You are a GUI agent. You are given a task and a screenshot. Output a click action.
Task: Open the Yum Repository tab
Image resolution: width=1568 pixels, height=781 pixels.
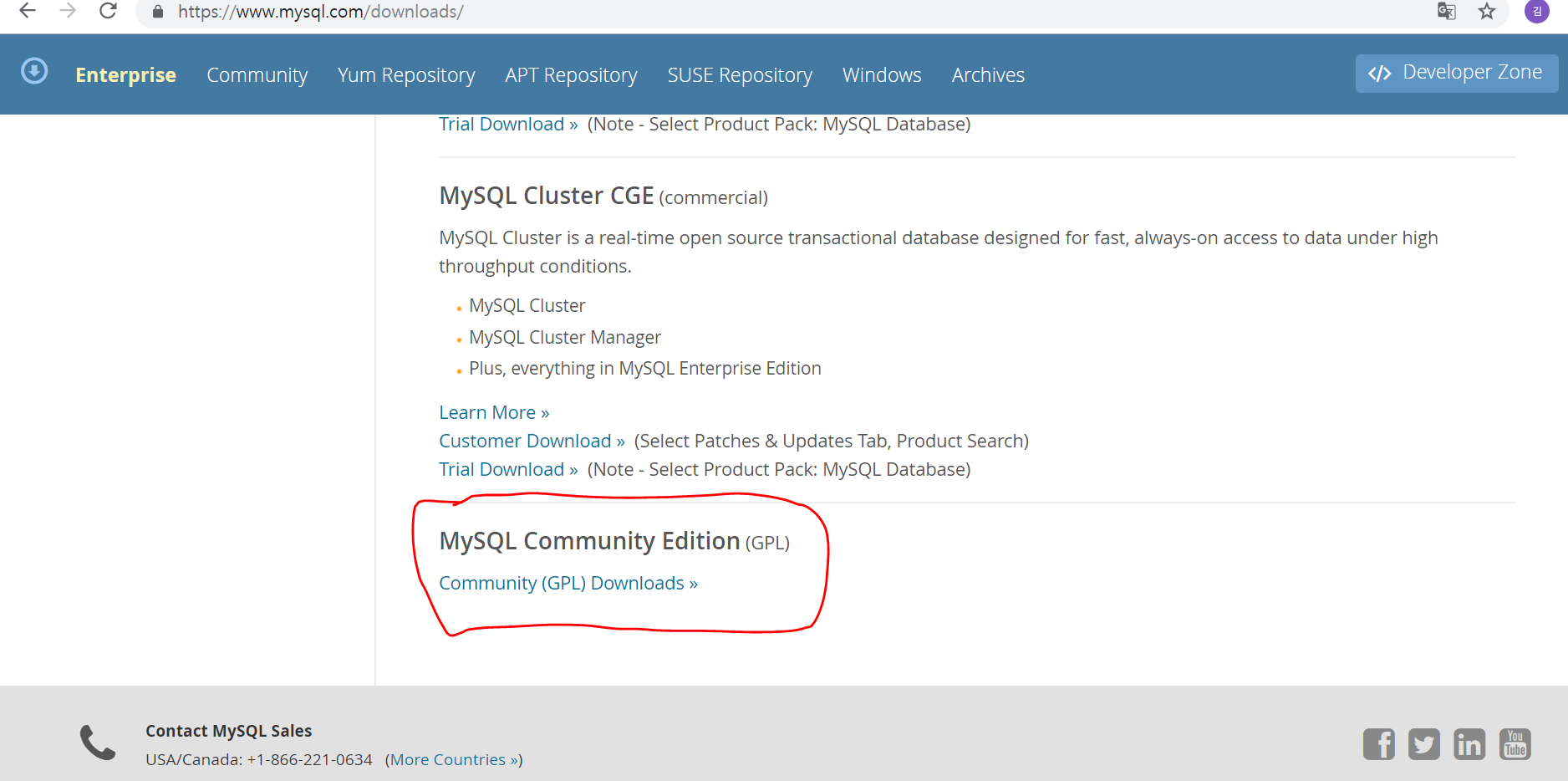[406, 75]
